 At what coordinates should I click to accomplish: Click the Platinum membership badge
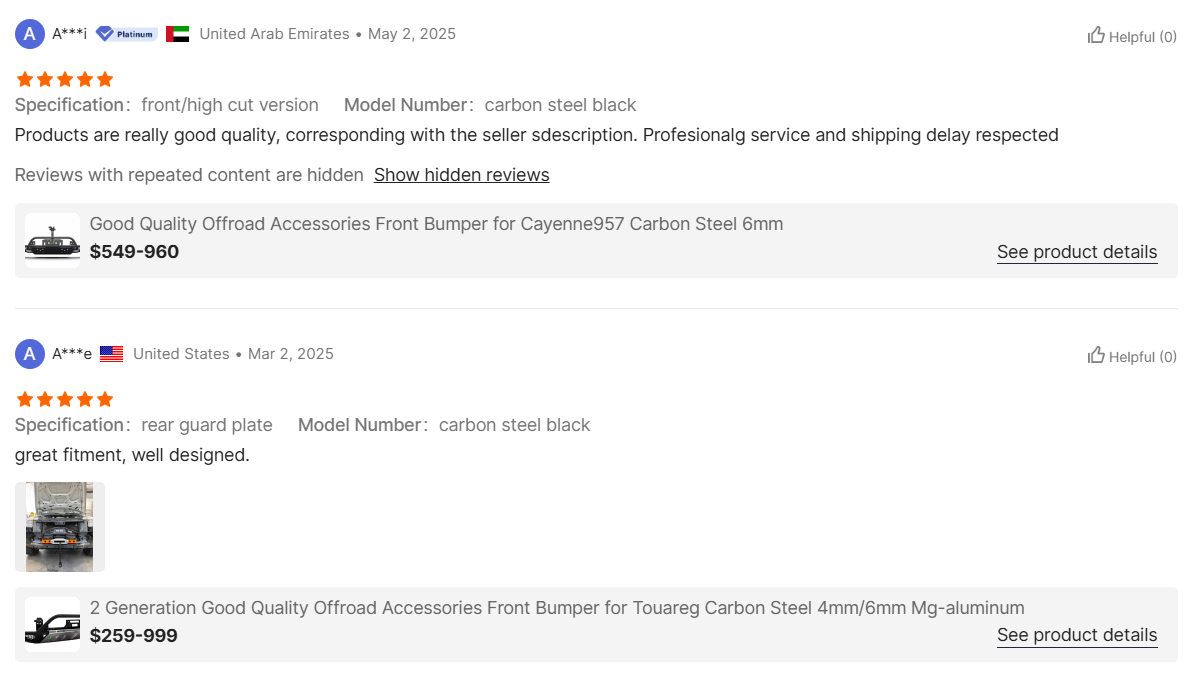point(126,34)
